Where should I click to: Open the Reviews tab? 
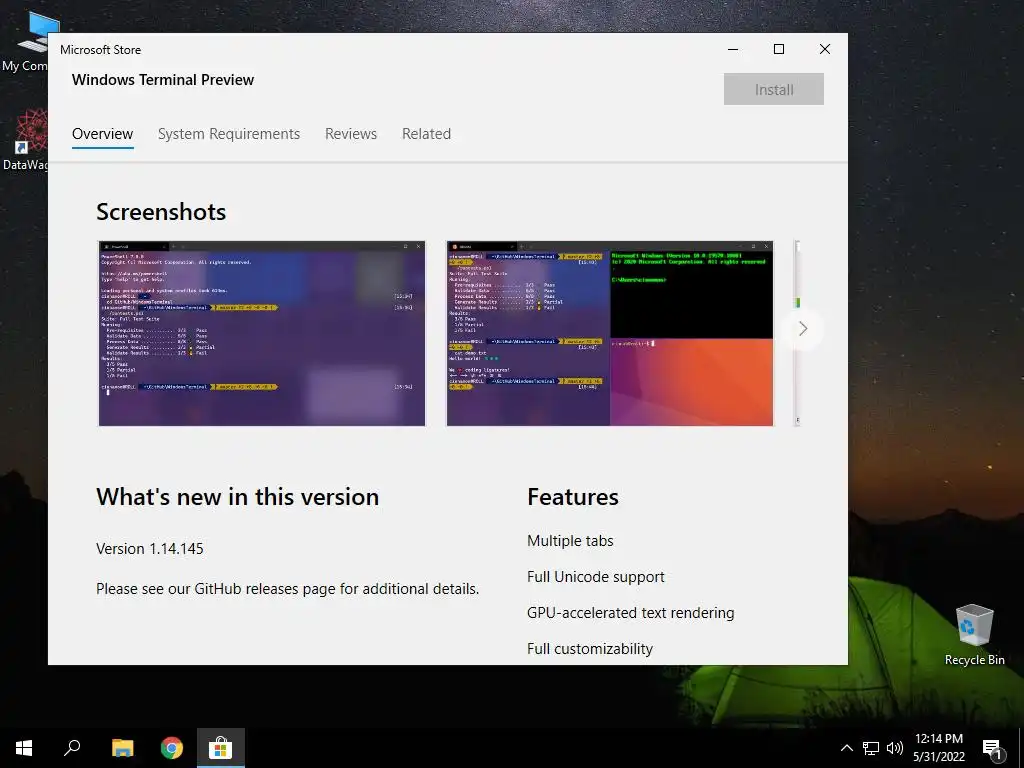click(x=351, y=134)
